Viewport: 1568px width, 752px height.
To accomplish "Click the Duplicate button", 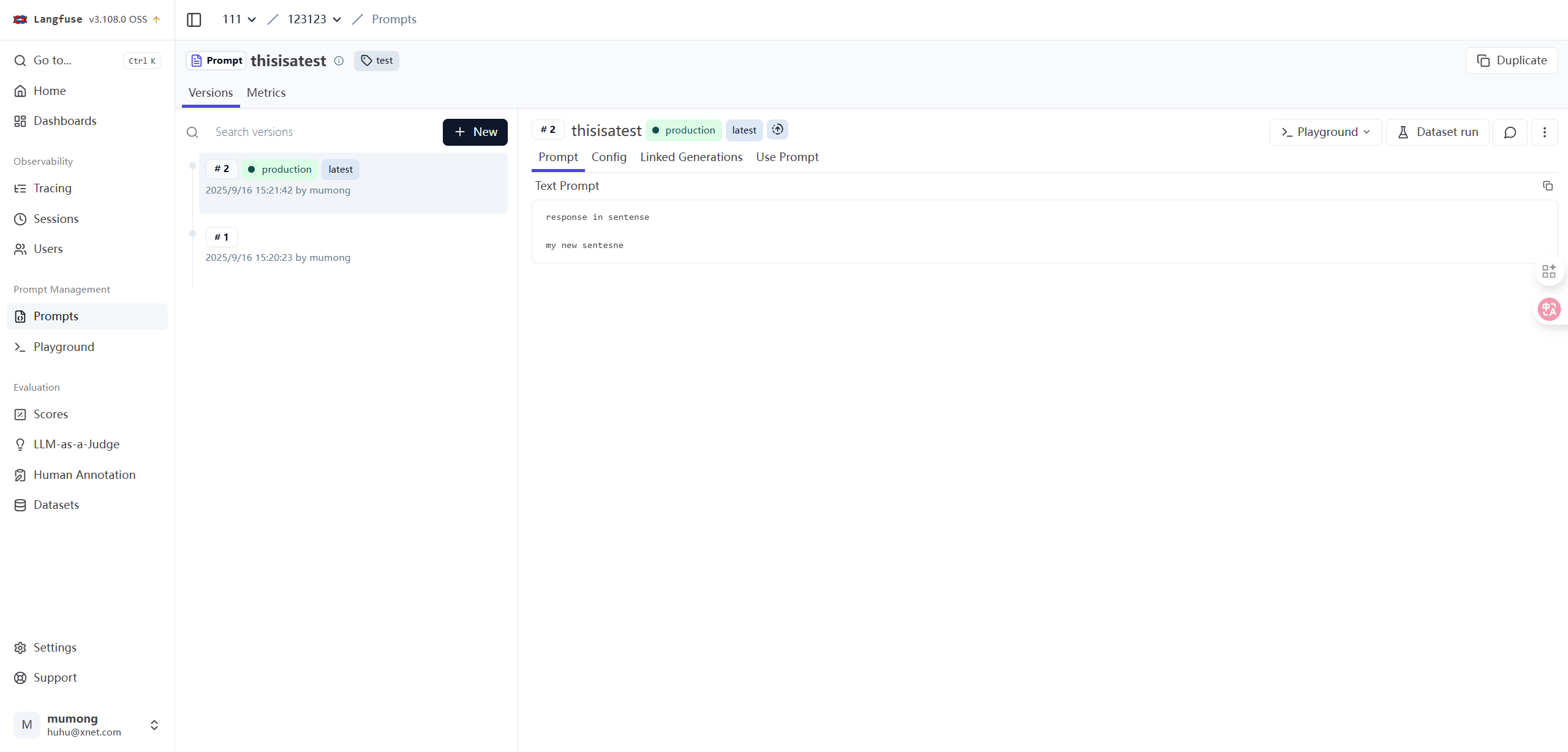I will pos(1512,61).
